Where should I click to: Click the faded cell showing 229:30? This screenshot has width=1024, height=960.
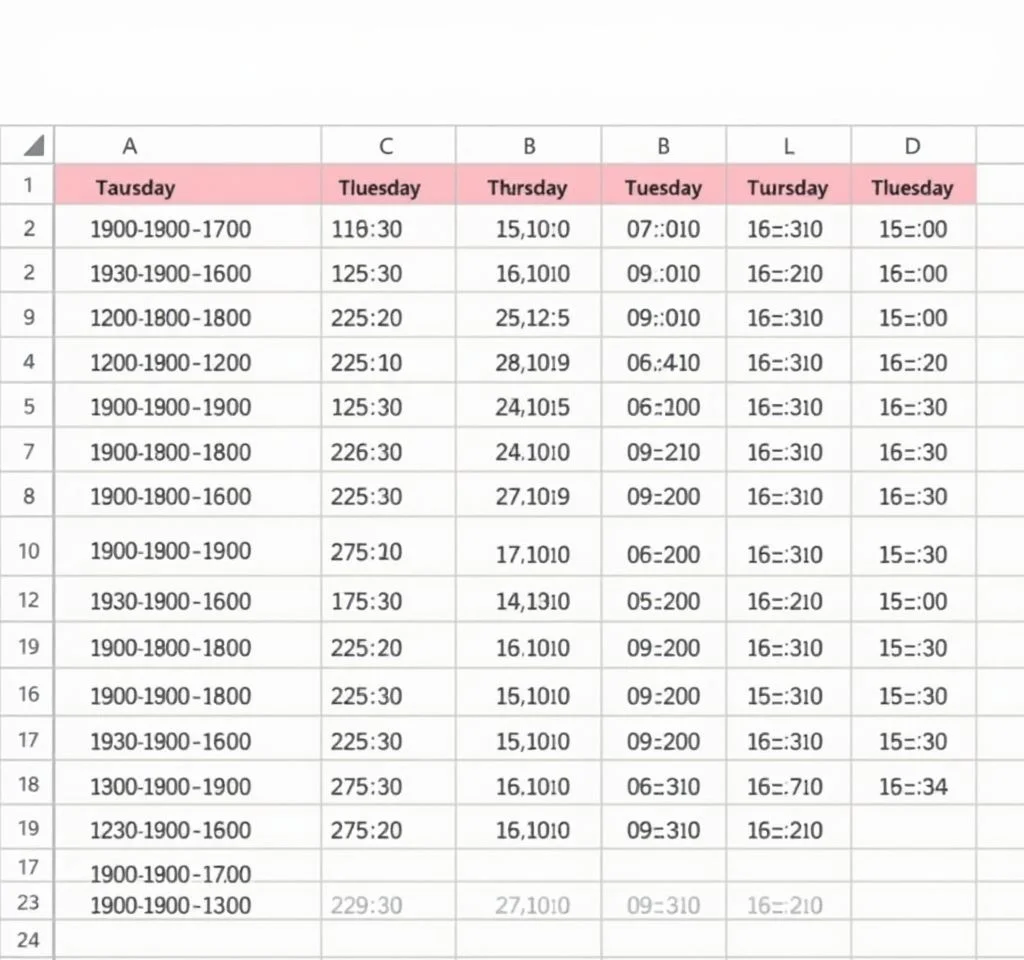click(366, 906)
